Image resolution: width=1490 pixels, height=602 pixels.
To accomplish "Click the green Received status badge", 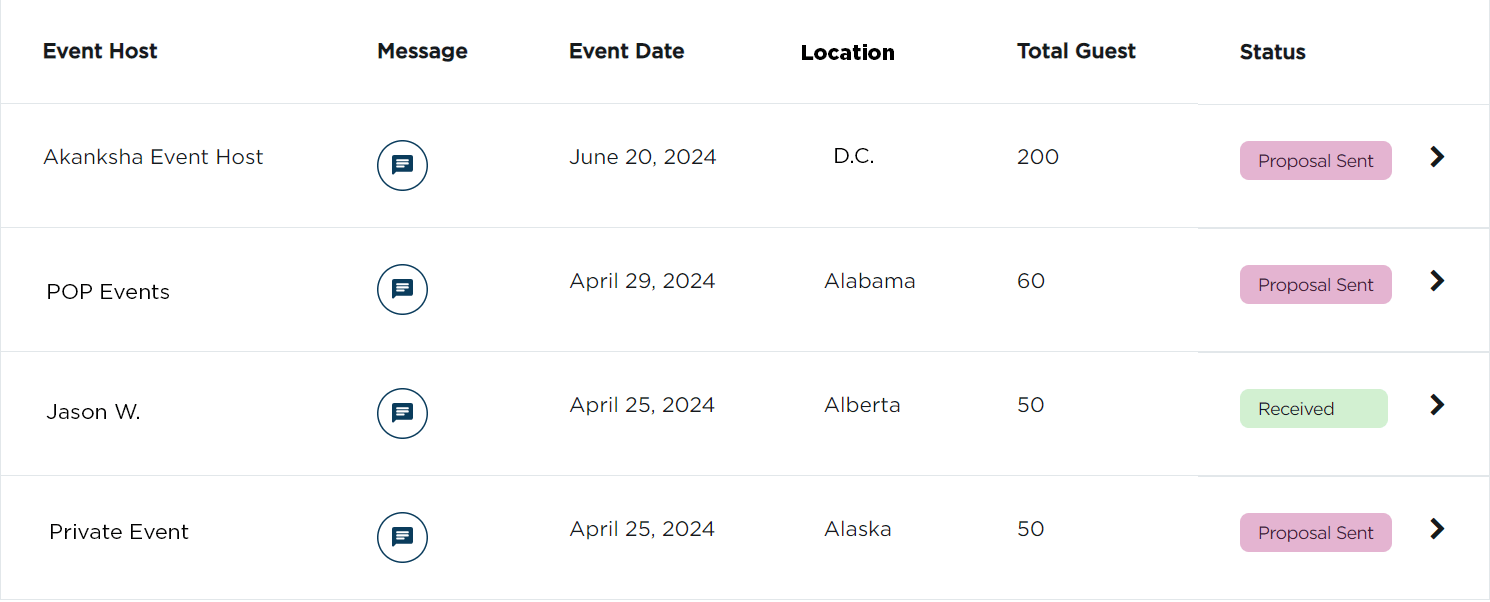I will [x=1314, y=409].
